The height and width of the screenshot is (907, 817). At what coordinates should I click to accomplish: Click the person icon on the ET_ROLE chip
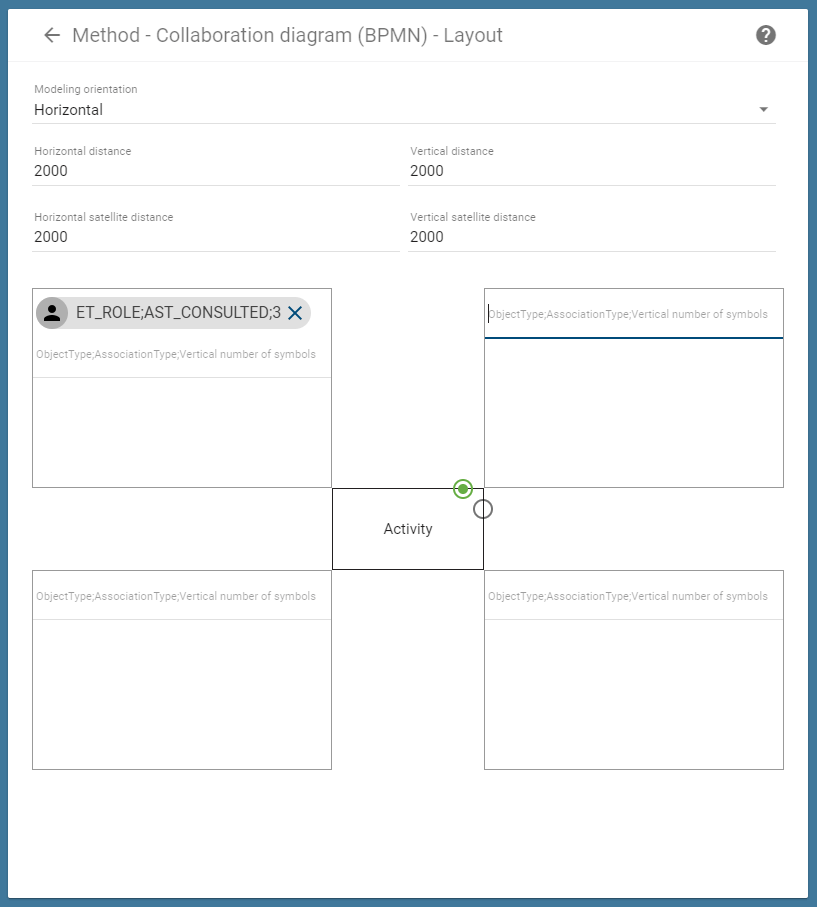[x=52, y=312]
